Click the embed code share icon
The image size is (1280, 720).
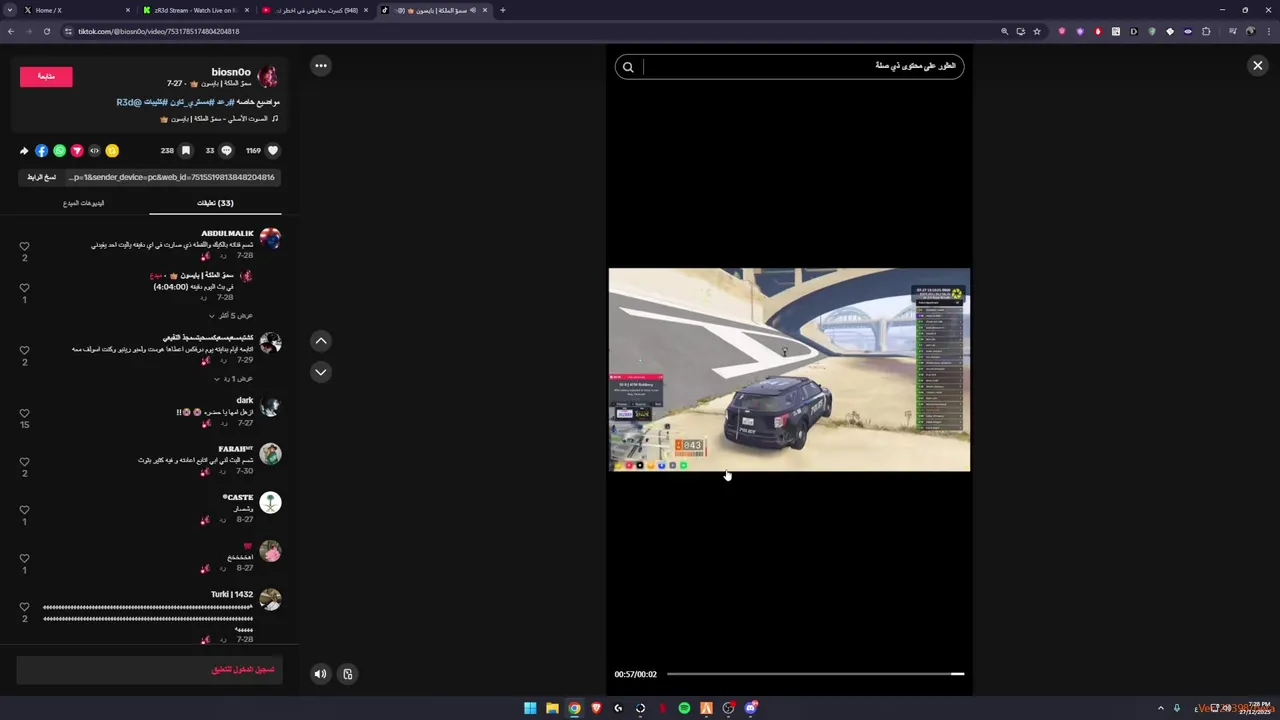95,151
